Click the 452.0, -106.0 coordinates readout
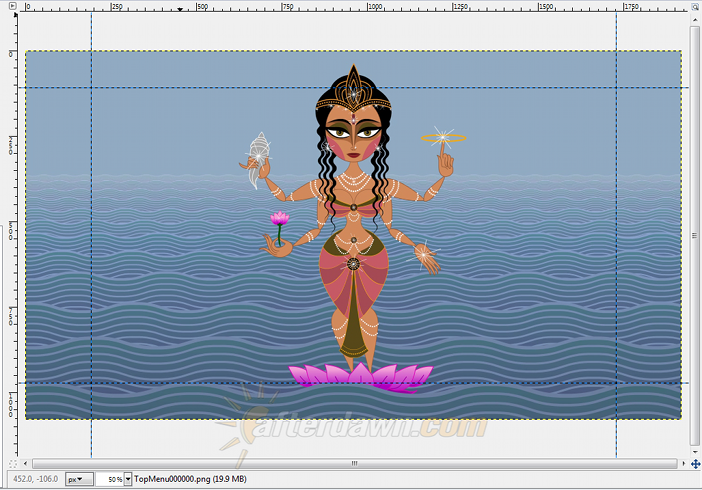The height and width of the screenshot is (490, 702). 35,479
